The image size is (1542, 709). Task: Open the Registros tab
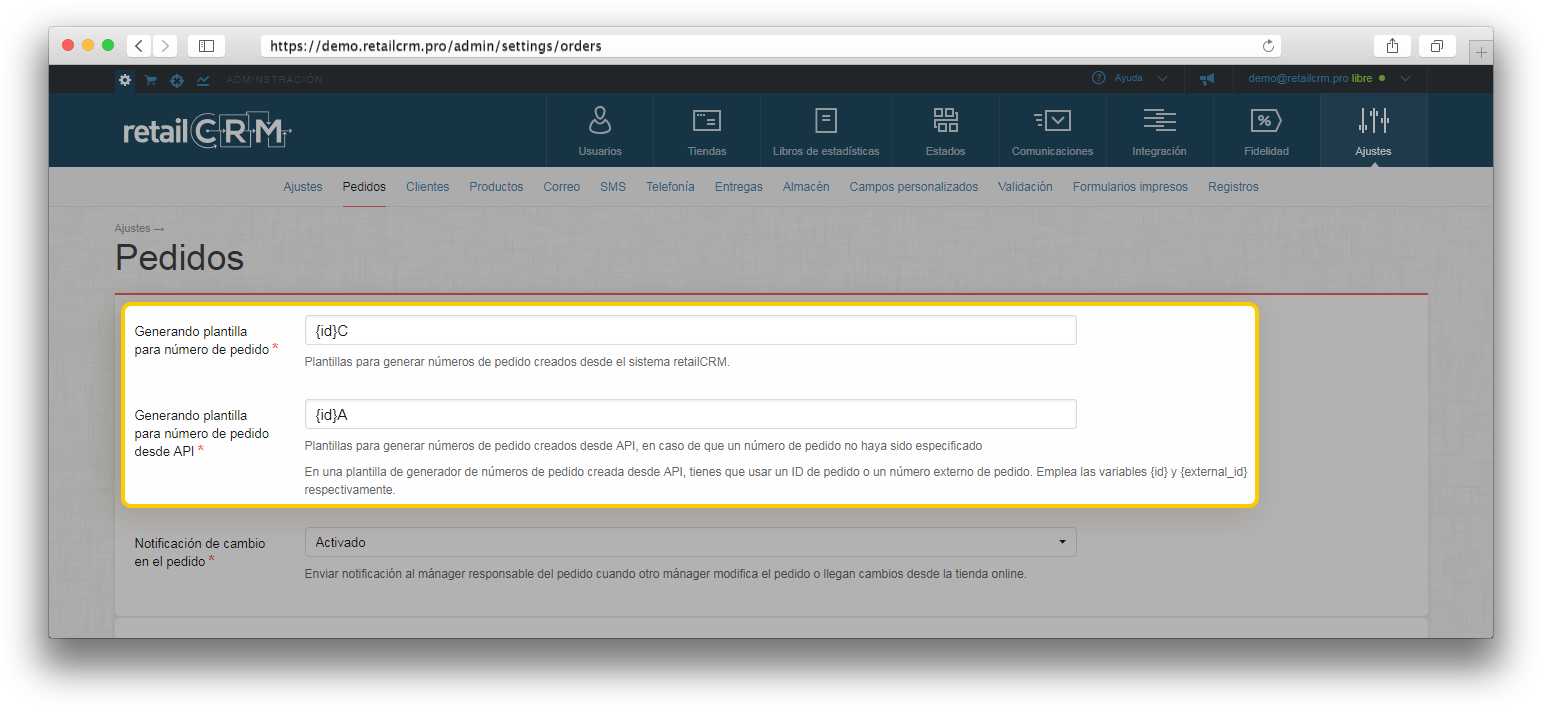click(x=1233, y=187)
